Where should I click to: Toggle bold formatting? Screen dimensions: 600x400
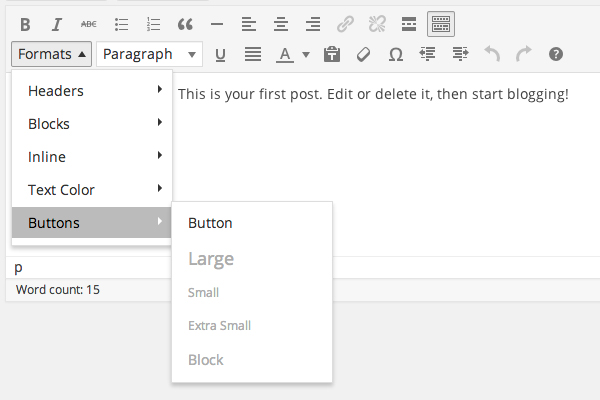point(25,23)
